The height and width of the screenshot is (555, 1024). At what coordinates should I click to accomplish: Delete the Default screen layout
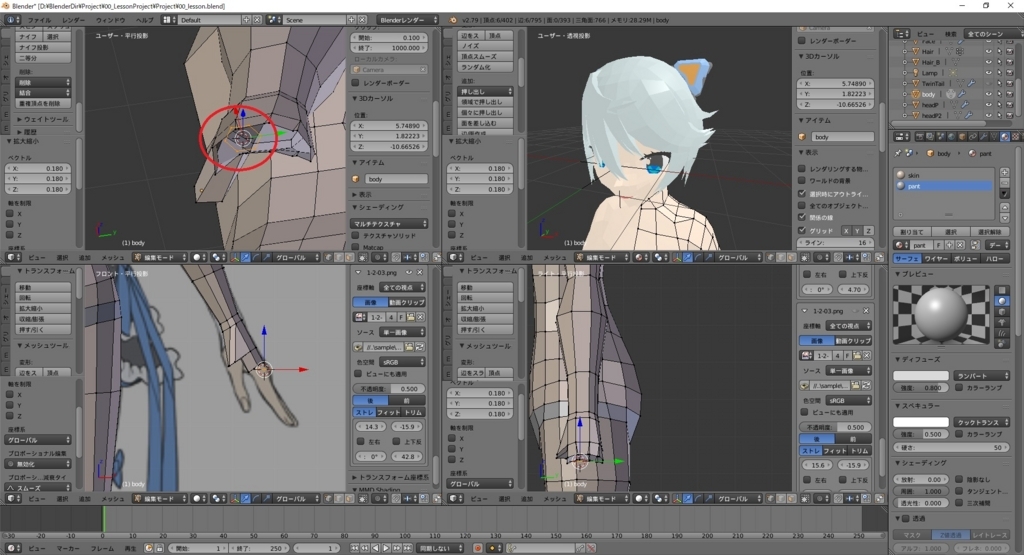[x=257, y=20]
